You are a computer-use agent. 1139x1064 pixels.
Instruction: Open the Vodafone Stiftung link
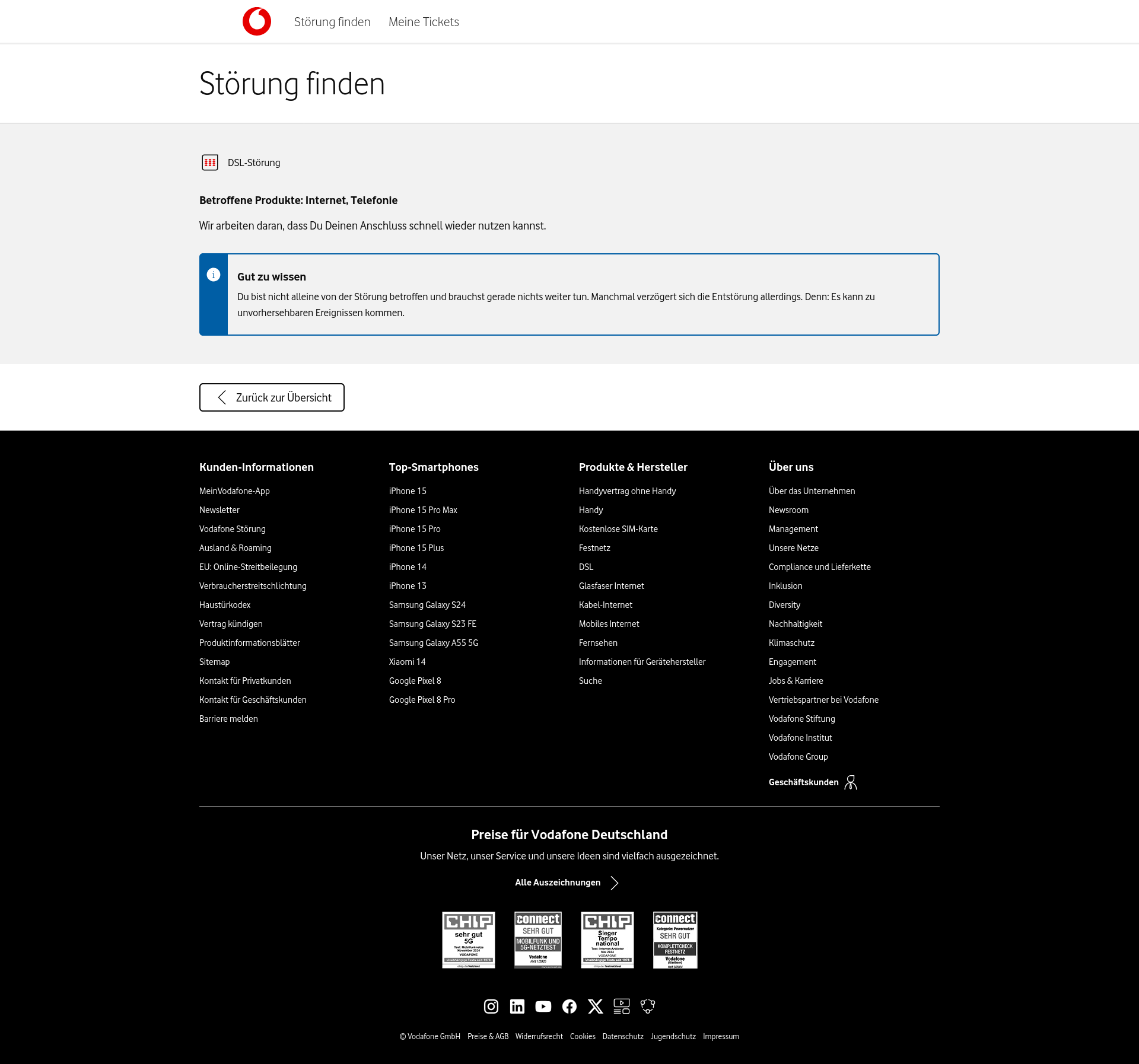801,719
